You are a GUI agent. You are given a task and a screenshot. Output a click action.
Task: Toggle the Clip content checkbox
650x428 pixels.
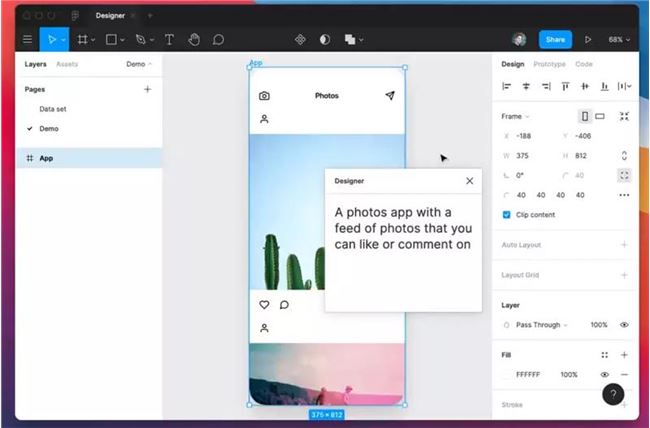[506, 214]
